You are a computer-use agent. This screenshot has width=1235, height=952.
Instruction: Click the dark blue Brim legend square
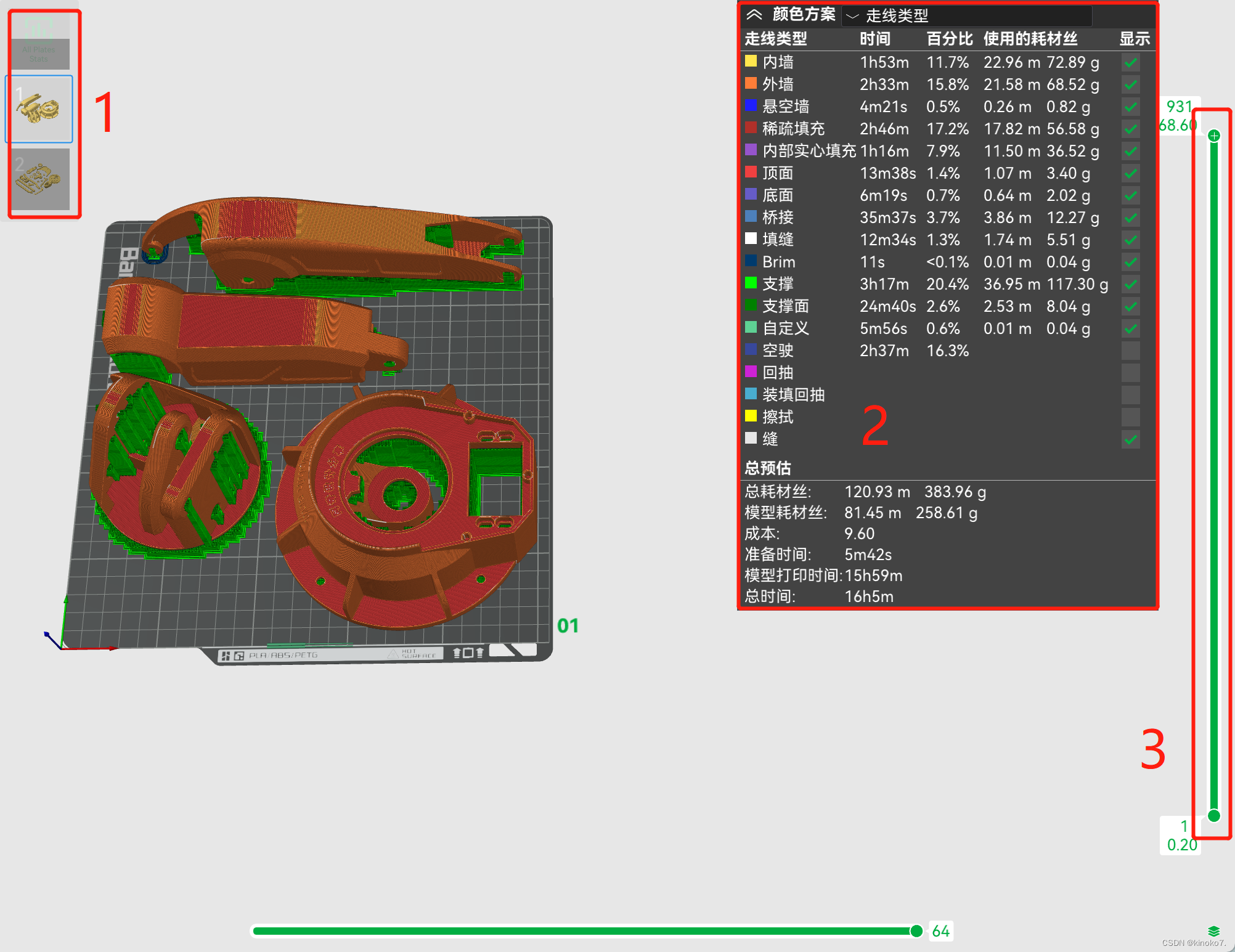coord(751,261)
